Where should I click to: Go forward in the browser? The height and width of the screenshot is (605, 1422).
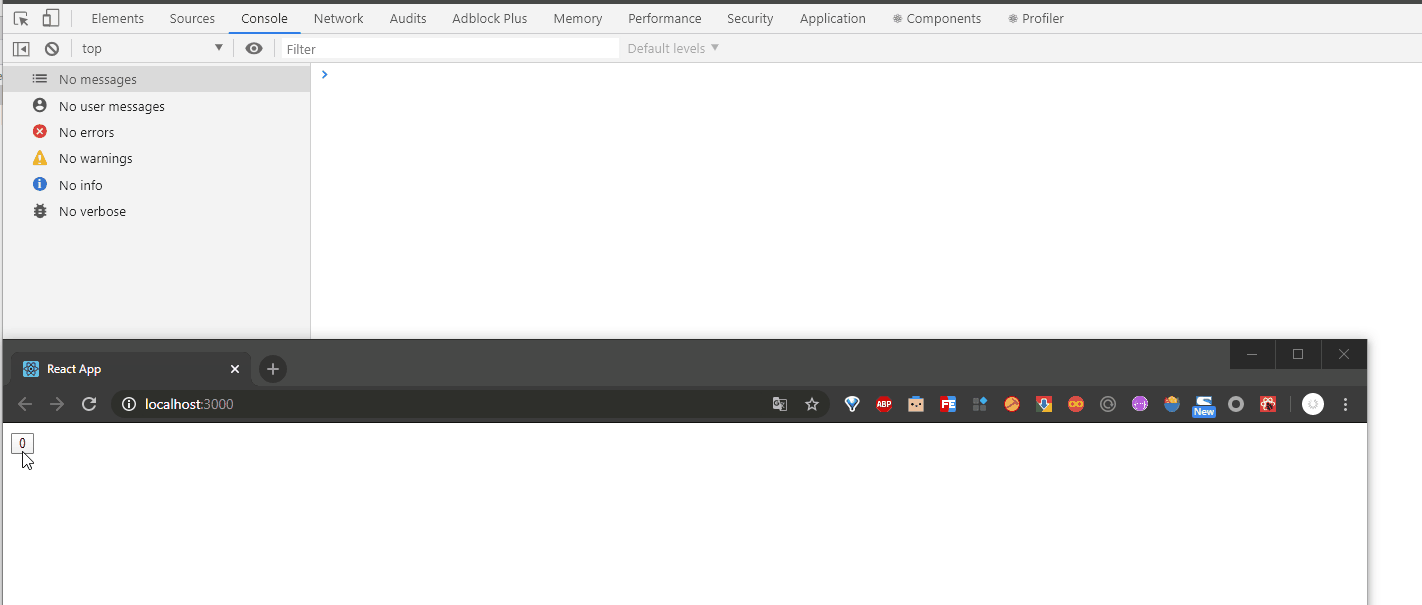58,404
